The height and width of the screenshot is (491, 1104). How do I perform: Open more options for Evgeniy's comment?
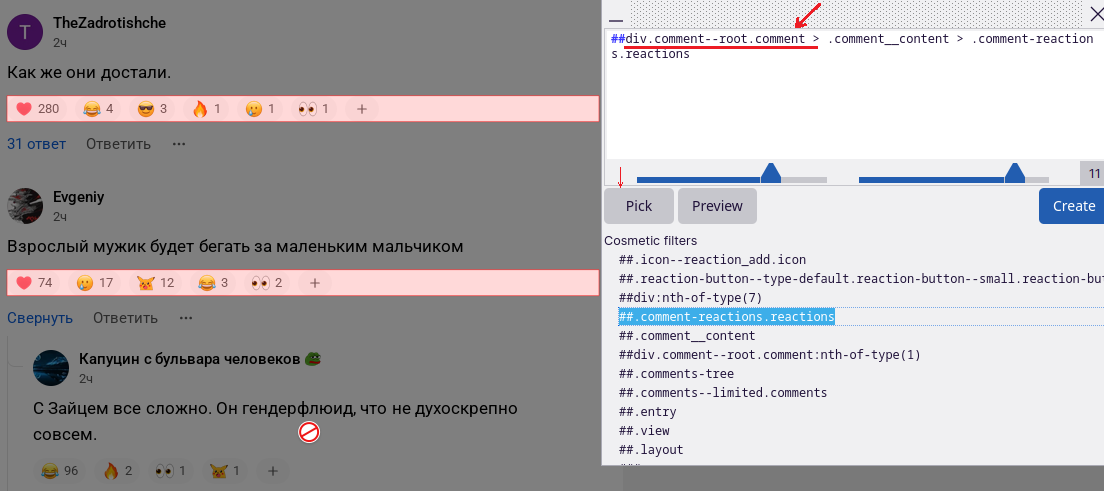click(x=186, y=318)
